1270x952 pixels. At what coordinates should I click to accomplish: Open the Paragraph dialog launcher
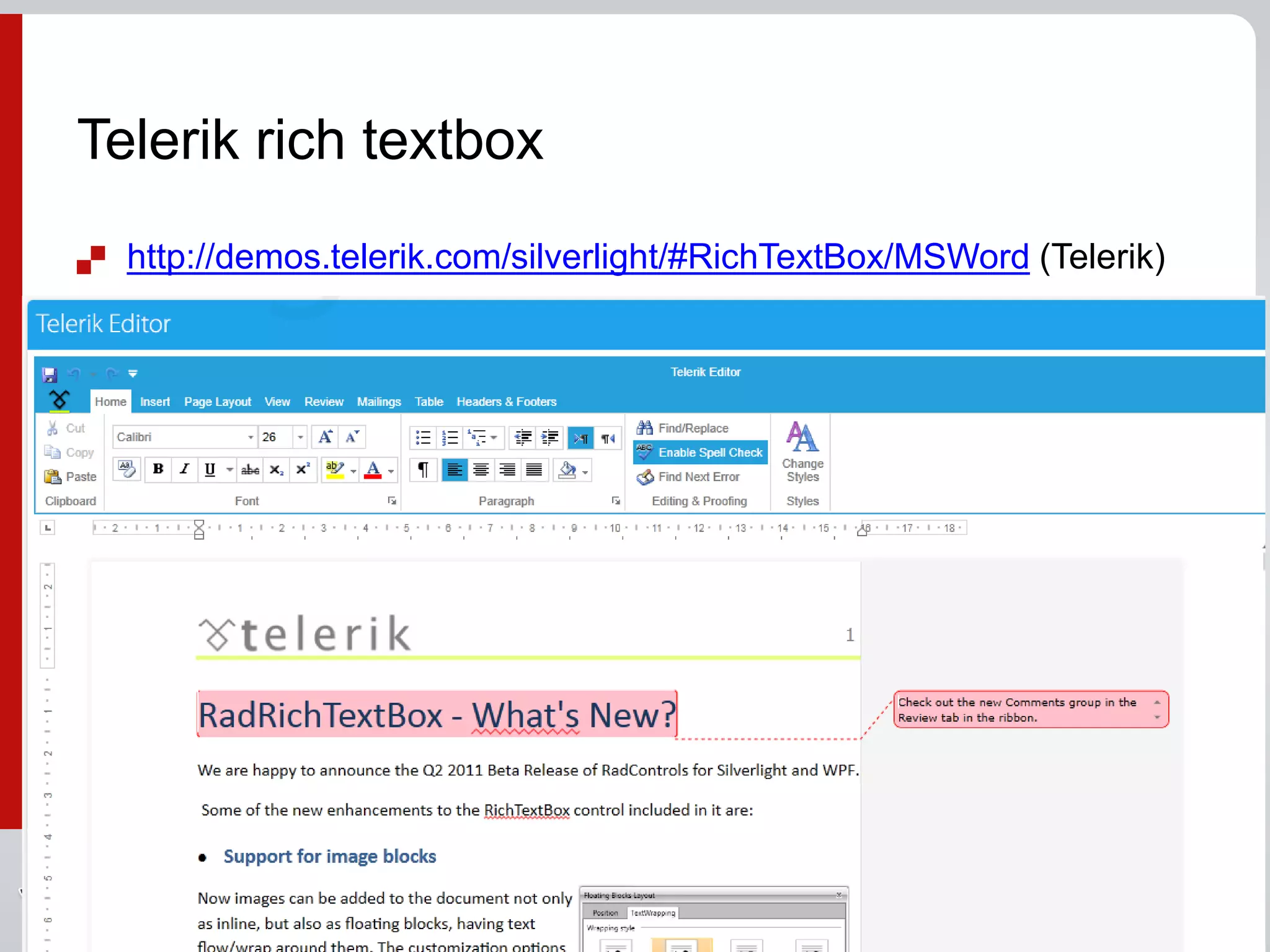616,501
